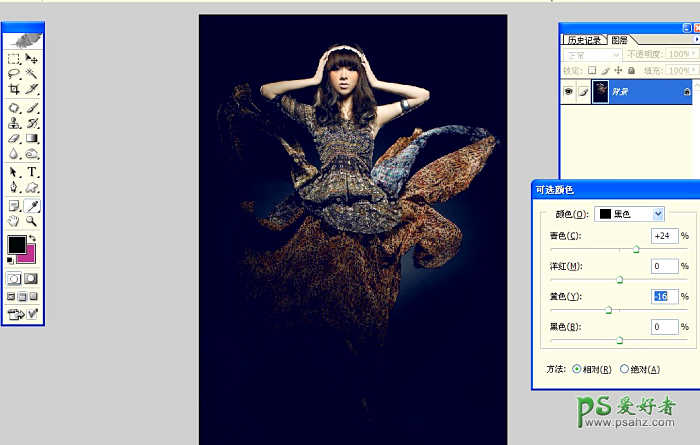Screen dimensions: 700x445
Task: Hide the 背景 layer with eye icon
Action: click(568, 91)
